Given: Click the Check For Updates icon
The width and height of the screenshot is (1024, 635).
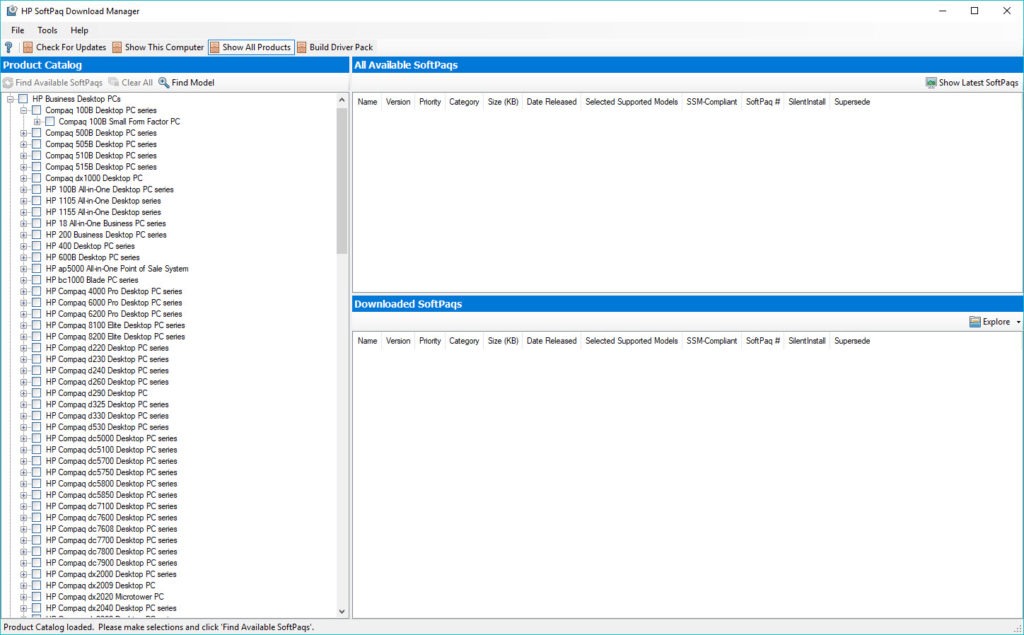Looking at the screenshot, I should 28,47.
